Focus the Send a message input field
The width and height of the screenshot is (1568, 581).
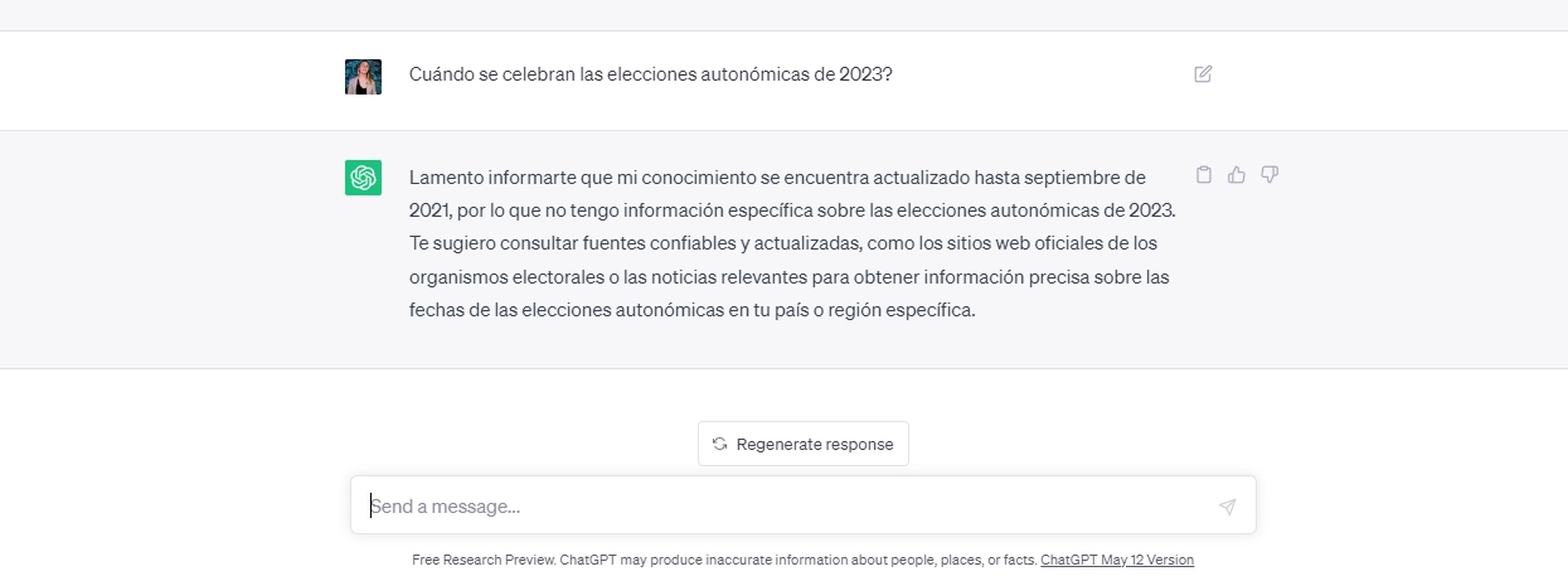point(785,506)
